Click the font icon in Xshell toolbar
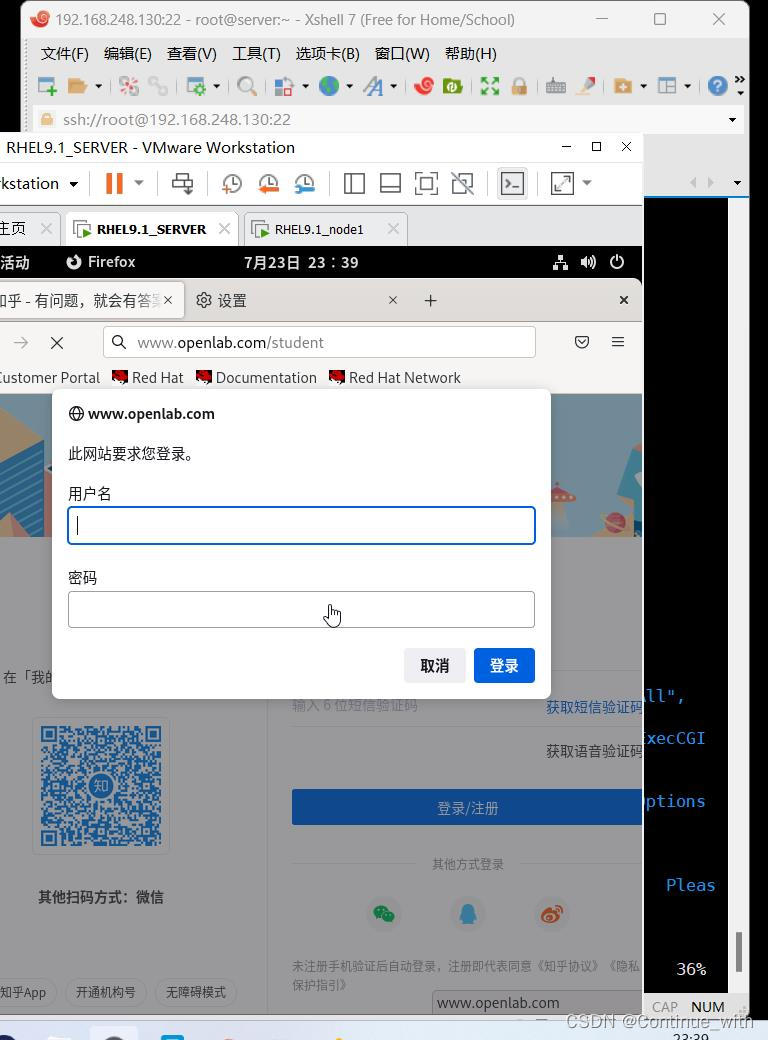Image resolution: width=768 pixels, height=1040 pixels. point(373,86)
